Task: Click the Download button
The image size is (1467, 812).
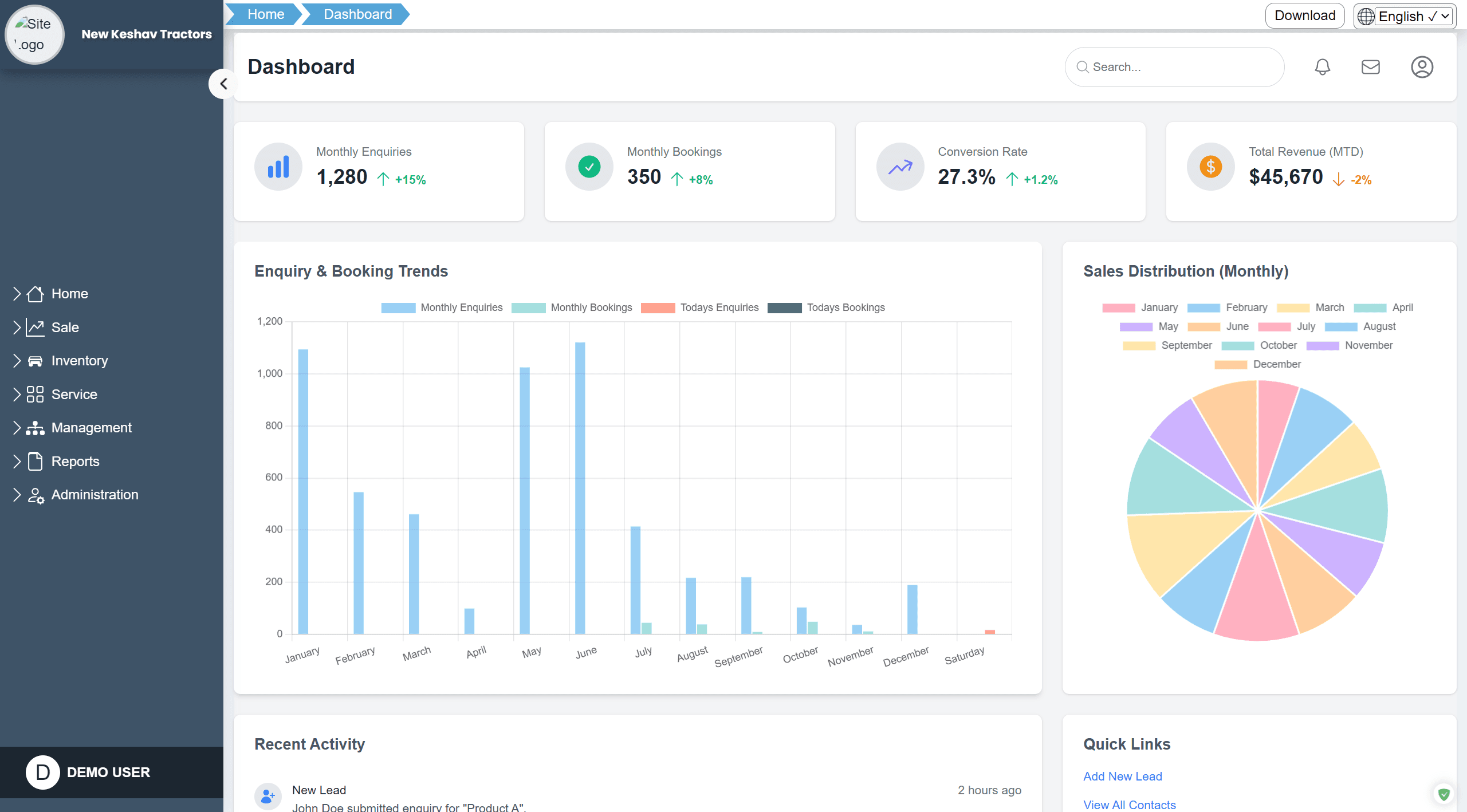Action: pos(1305,15)
